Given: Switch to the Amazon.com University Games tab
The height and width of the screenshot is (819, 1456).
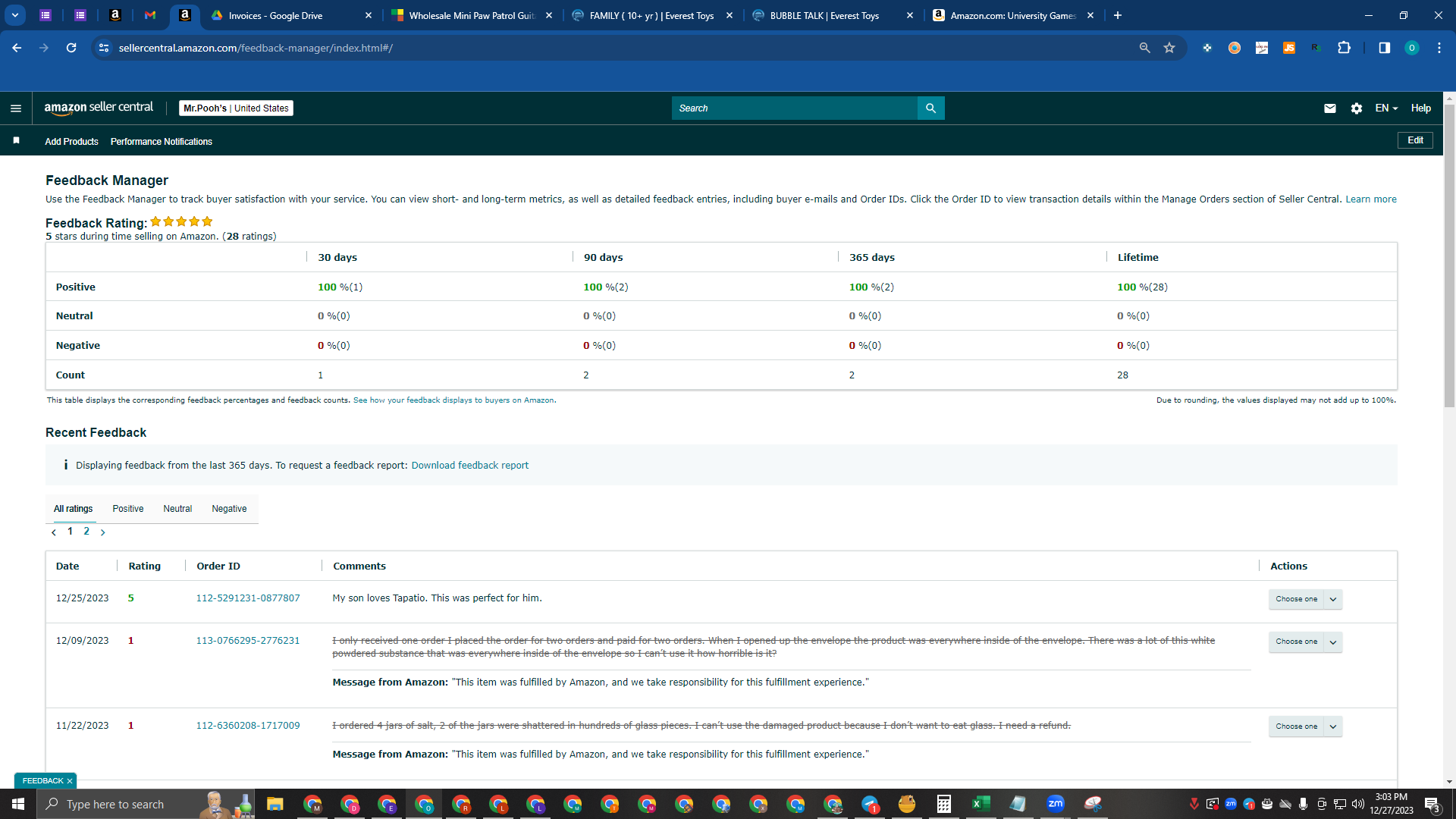Looking at the screenshot, I should [1013, 15].
